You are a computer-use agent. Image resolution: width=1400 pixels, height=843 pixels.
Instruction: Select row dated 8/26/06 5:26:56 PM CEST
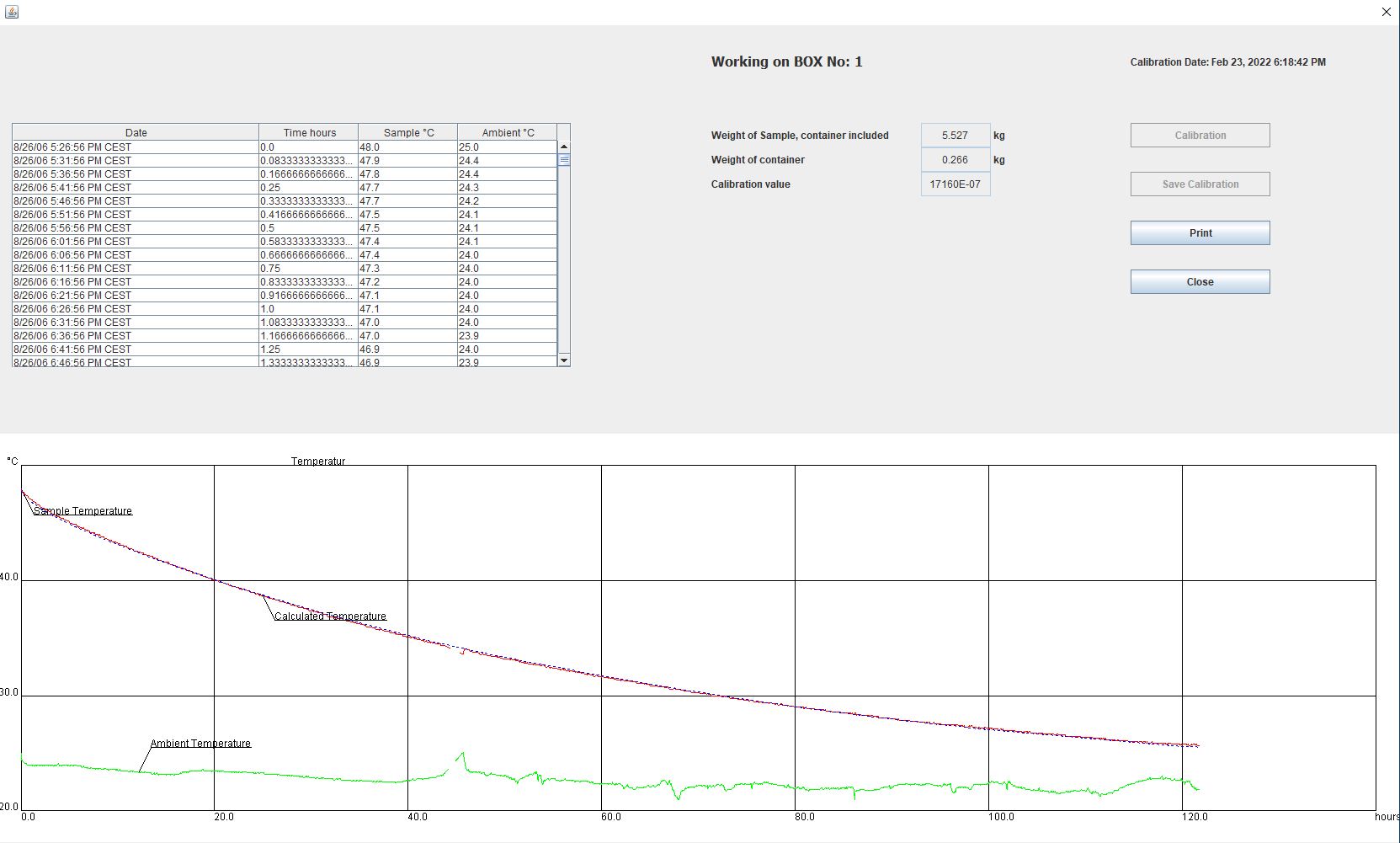point(285,147)
